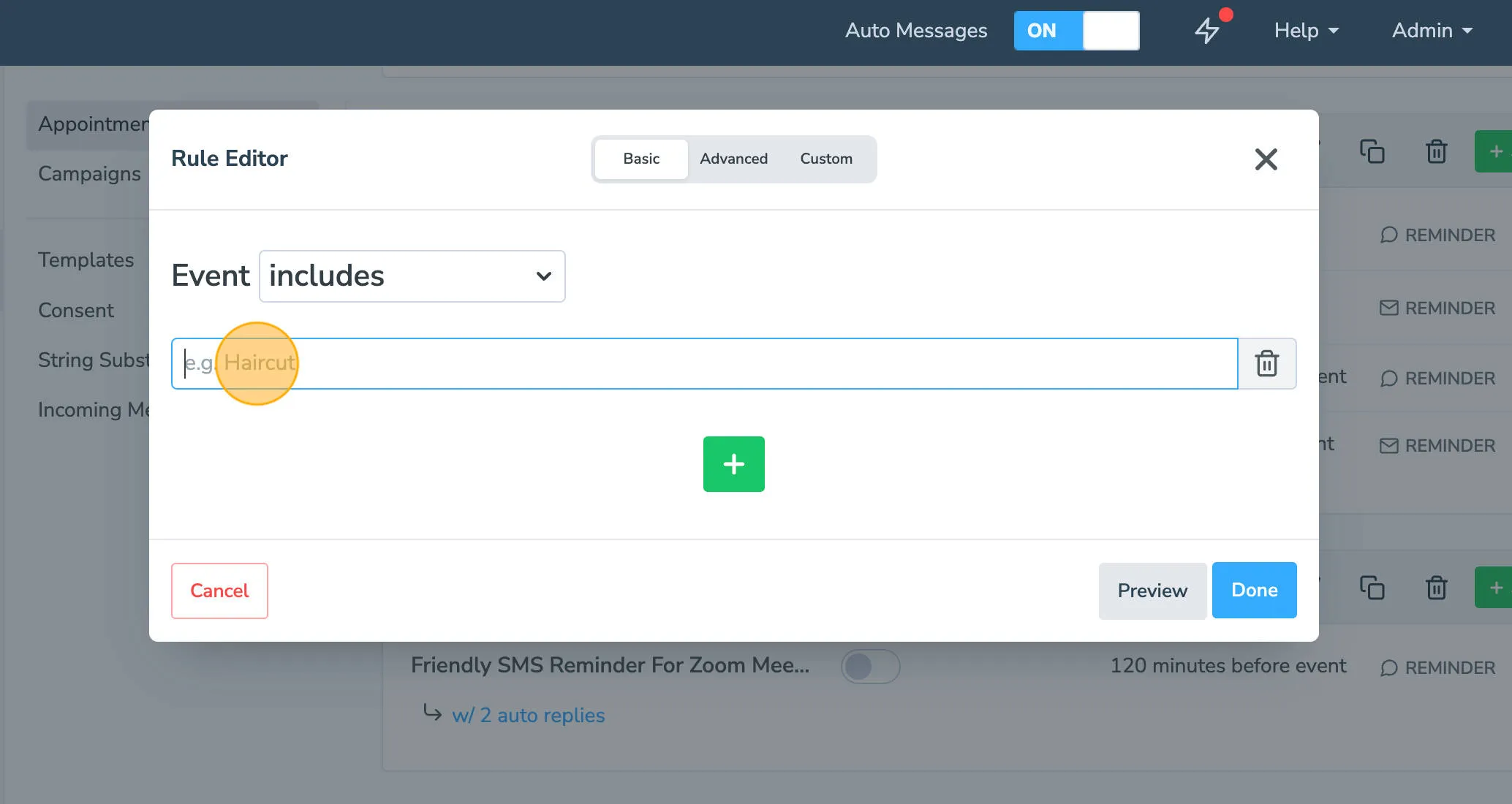Duplicate the top auto message rule
Viewport: 1512px width, 804px height.
tap(1372, 151)
